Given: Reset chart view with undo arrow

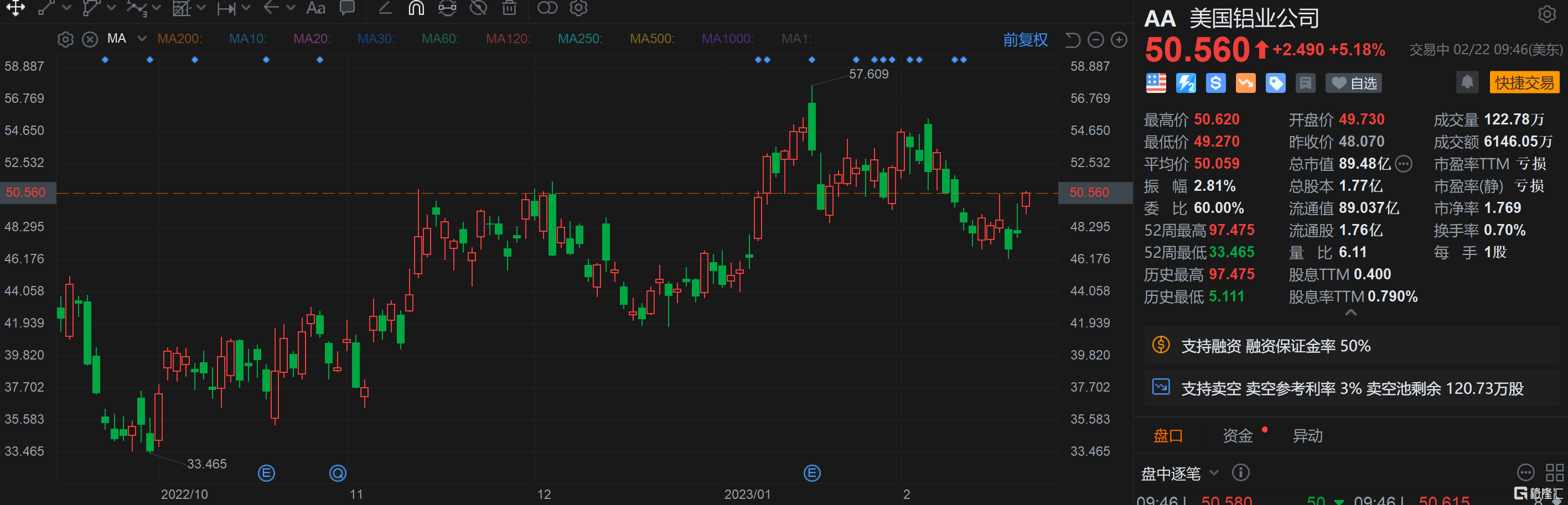Looking at the screenshot, I should [1073, 40].
